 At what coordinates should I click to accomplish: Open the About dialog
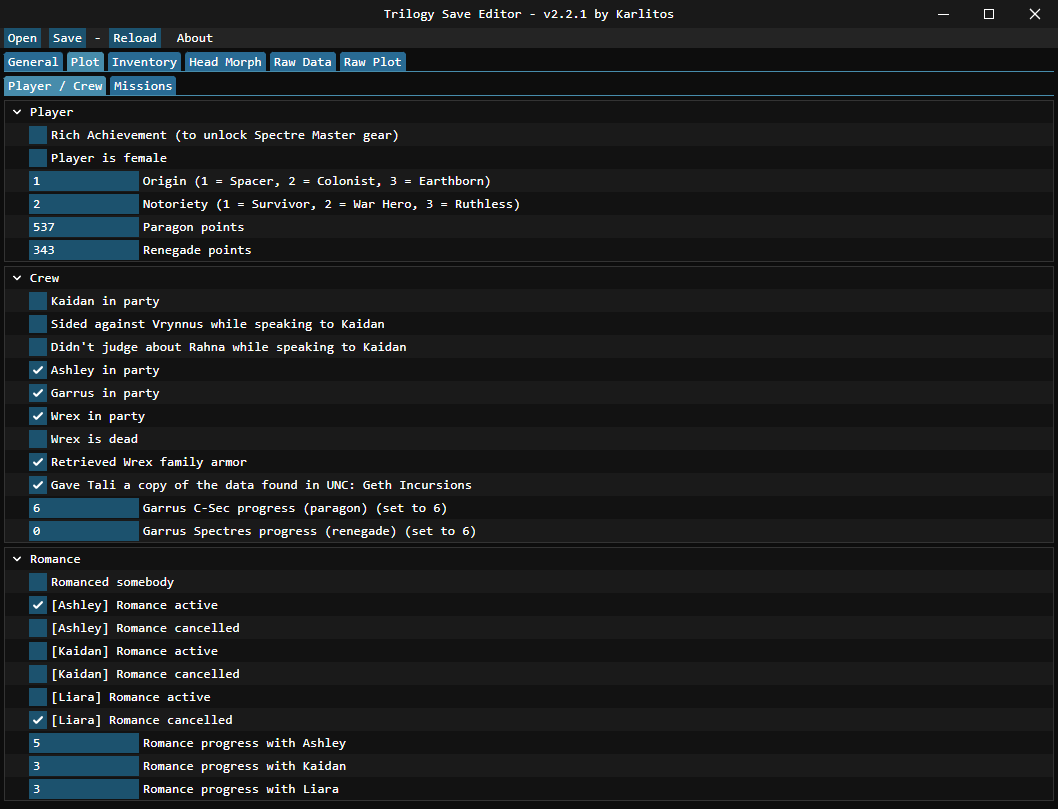coord(194,38)
